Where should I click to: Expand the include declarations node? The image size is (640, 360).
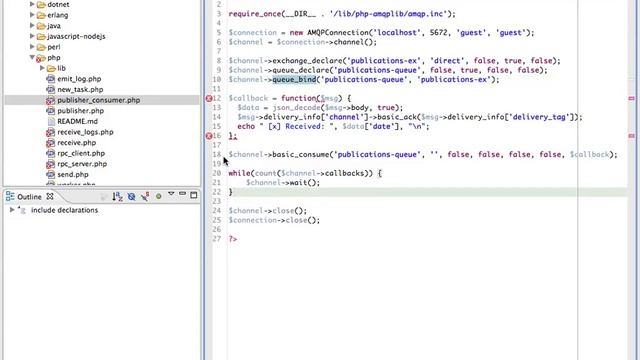pos(12,210)
